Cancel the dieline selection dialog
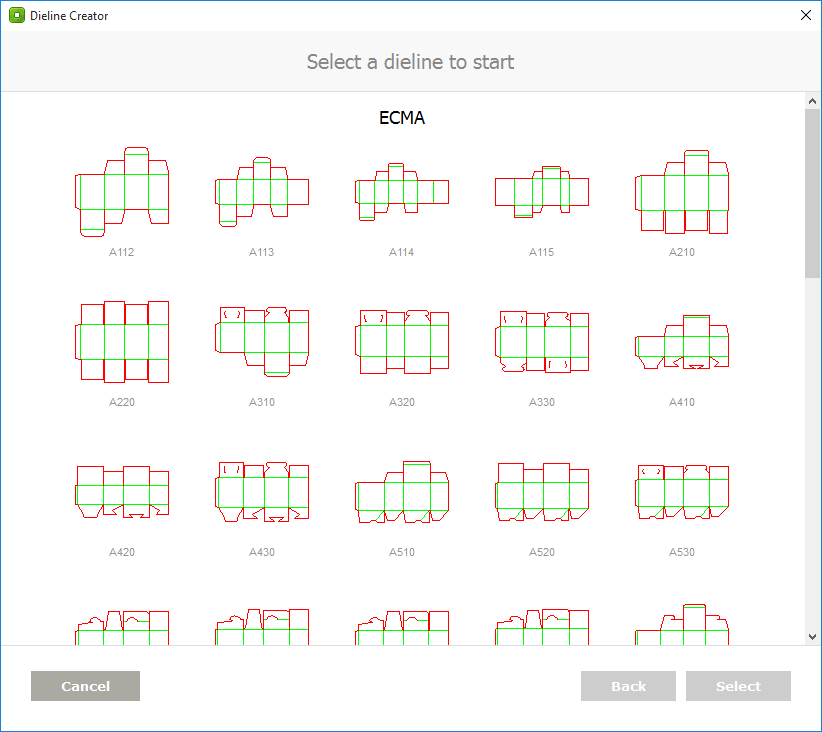Image resolution: width=822 pixels, height=732 pixels. pos(85,686)
